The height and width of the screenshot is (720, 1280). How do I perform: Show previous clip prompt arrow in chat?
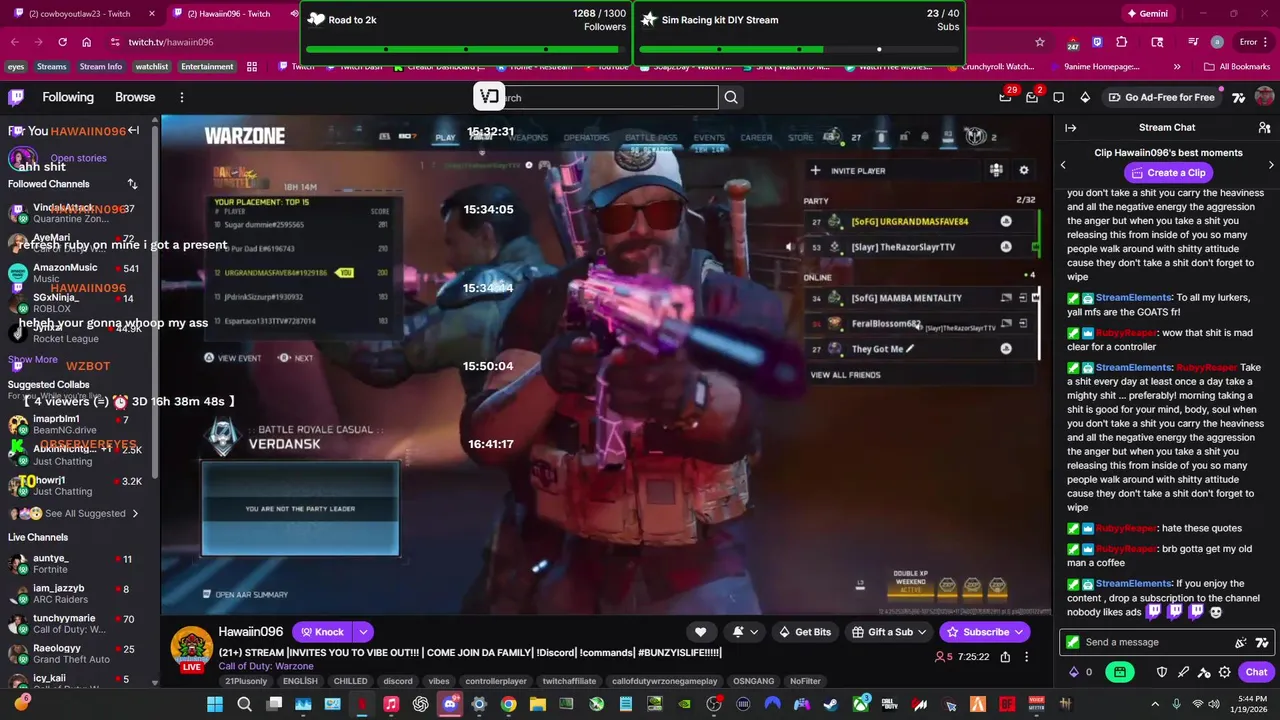pos(1063,164)
